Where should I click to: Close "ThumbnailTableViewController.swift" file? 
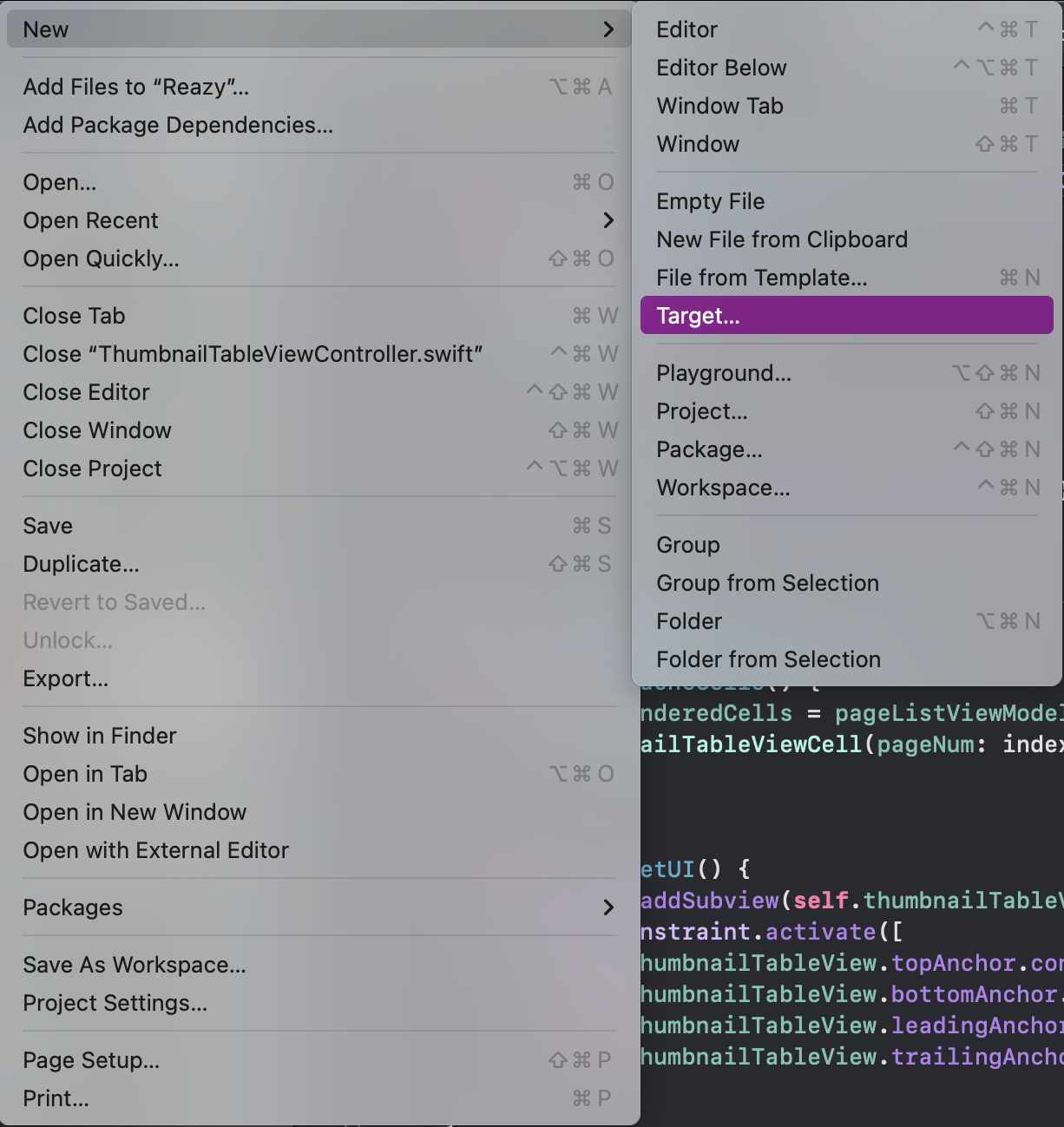253,354
